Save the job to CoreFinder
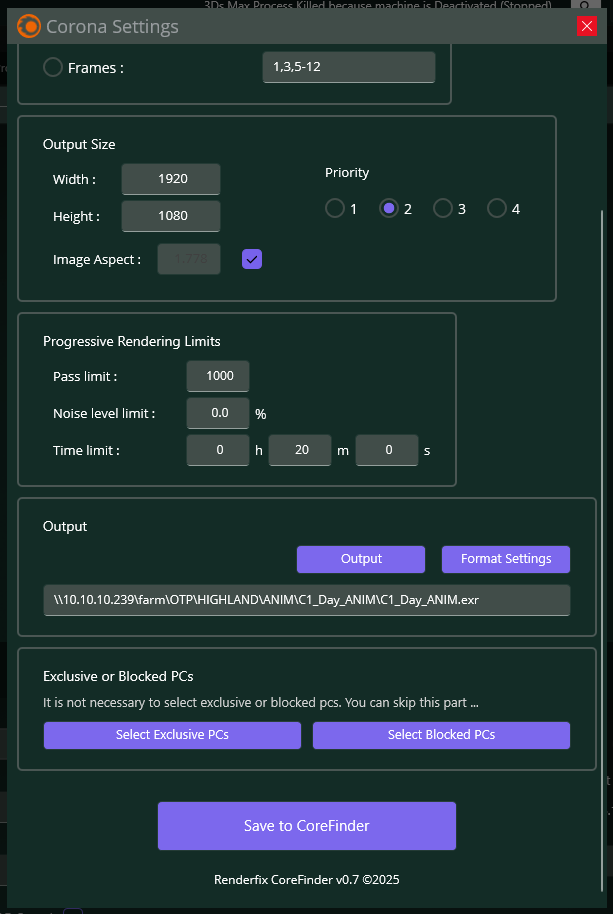Image resolution: width=613 pixels, height=914 pixels. click(x=305, y=826)
